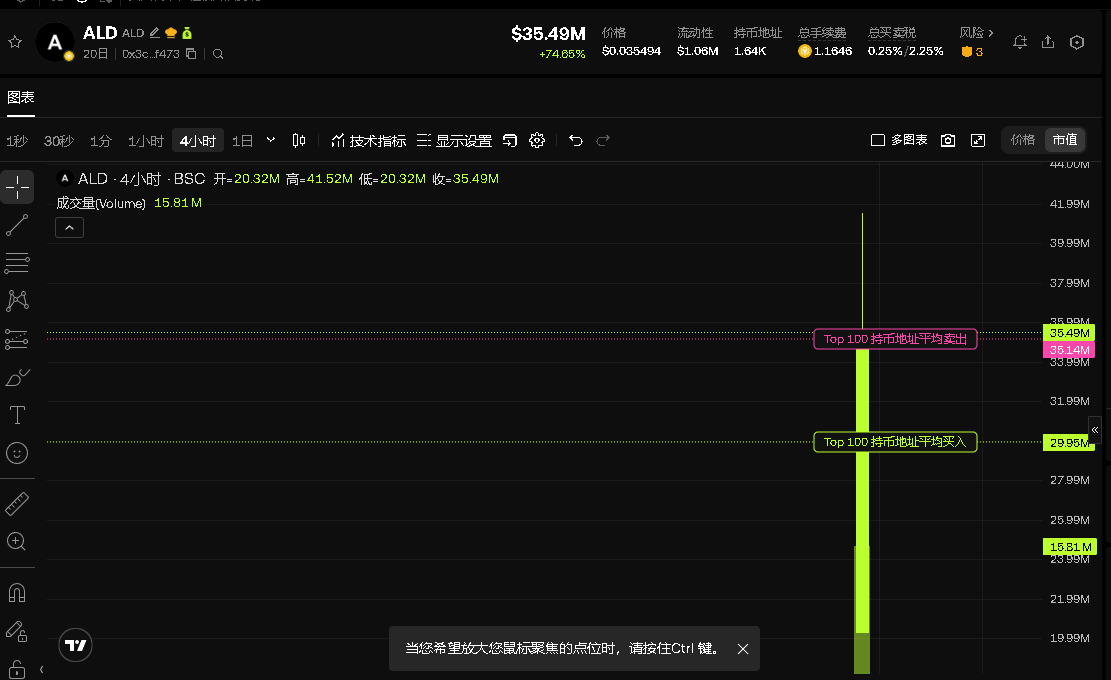Open the chart sync layout icon
Viewport: 1111px width, 680px height.
click(x=509, y=140)
